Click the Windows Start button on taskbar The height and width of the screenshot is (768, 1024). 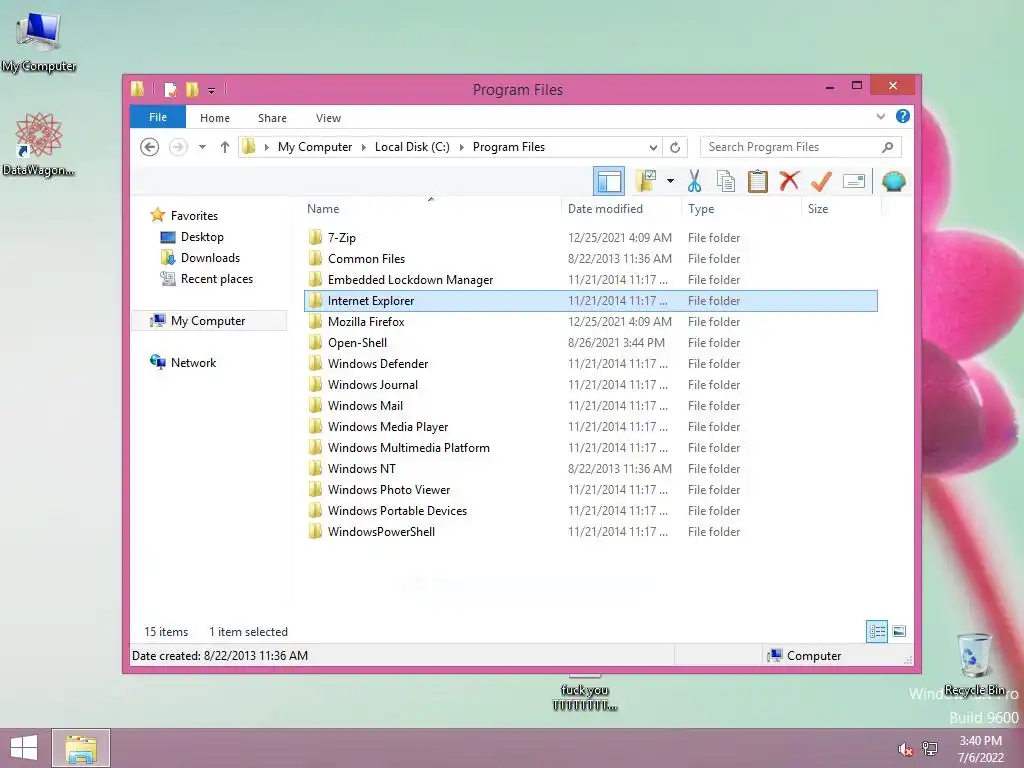[24, 748]
